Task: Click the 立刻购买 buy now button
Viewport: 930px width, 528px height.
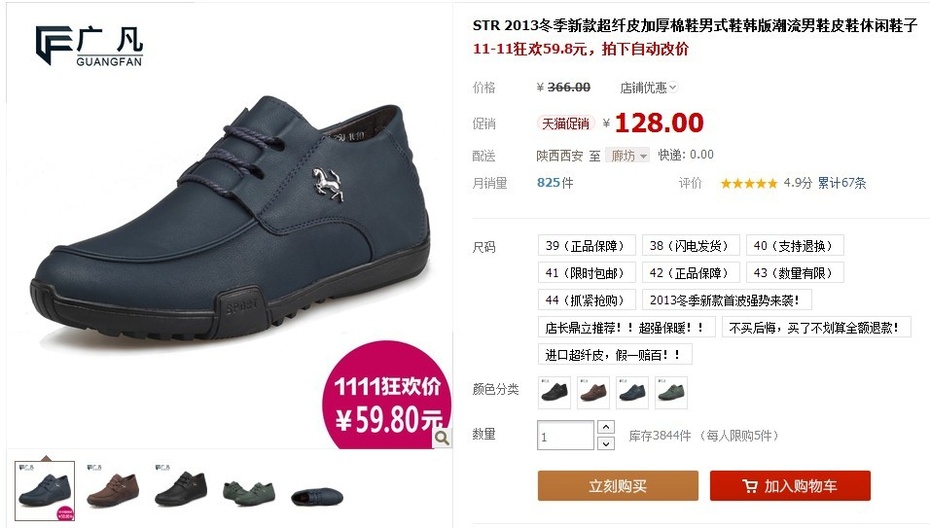Action: pos(618,486)
